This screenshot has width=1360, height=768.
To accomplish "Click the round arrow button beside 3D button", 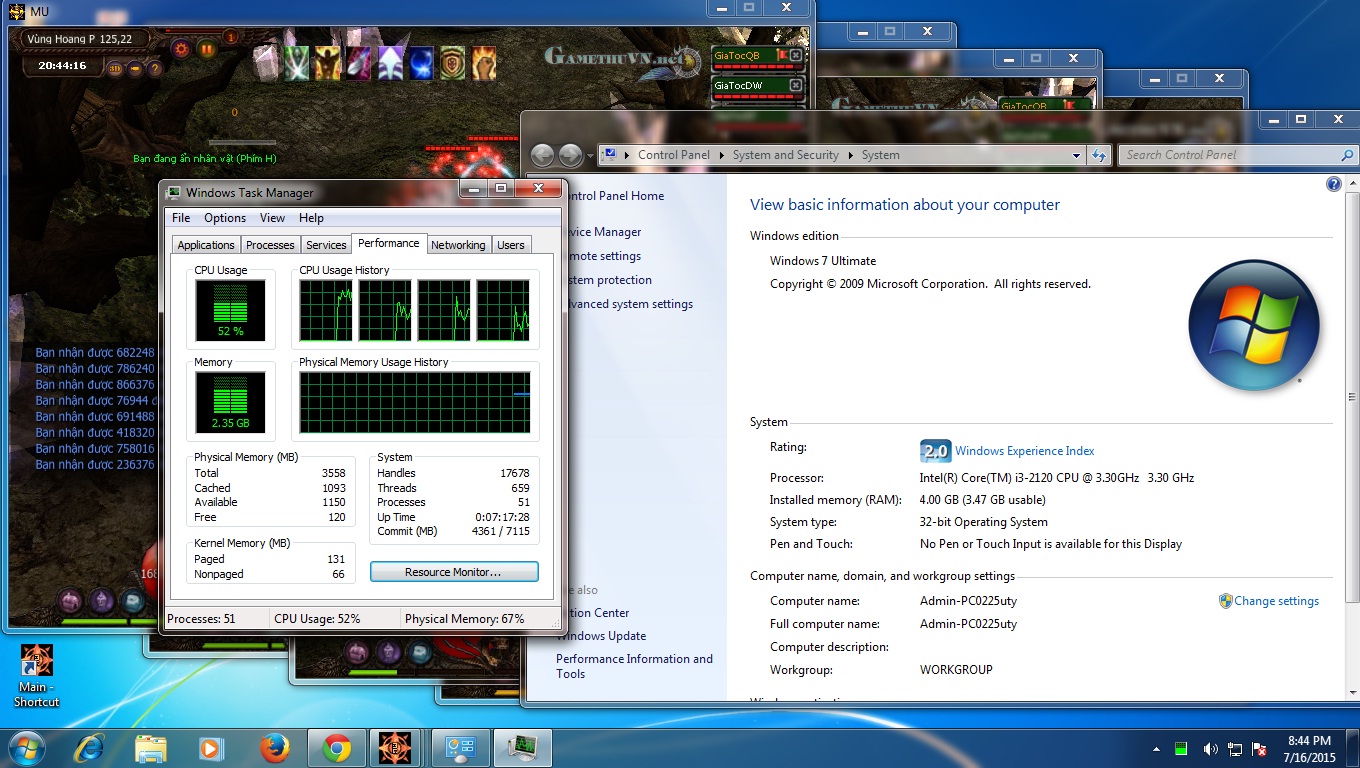I will 135,68.
